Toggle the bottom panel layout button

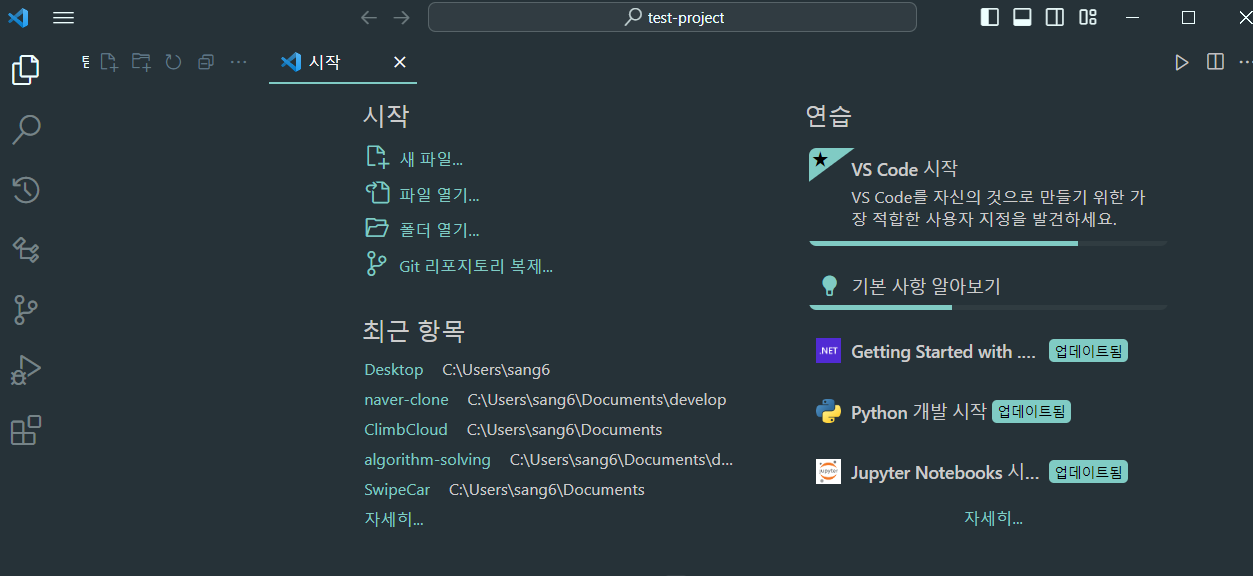coord(1022,17)
